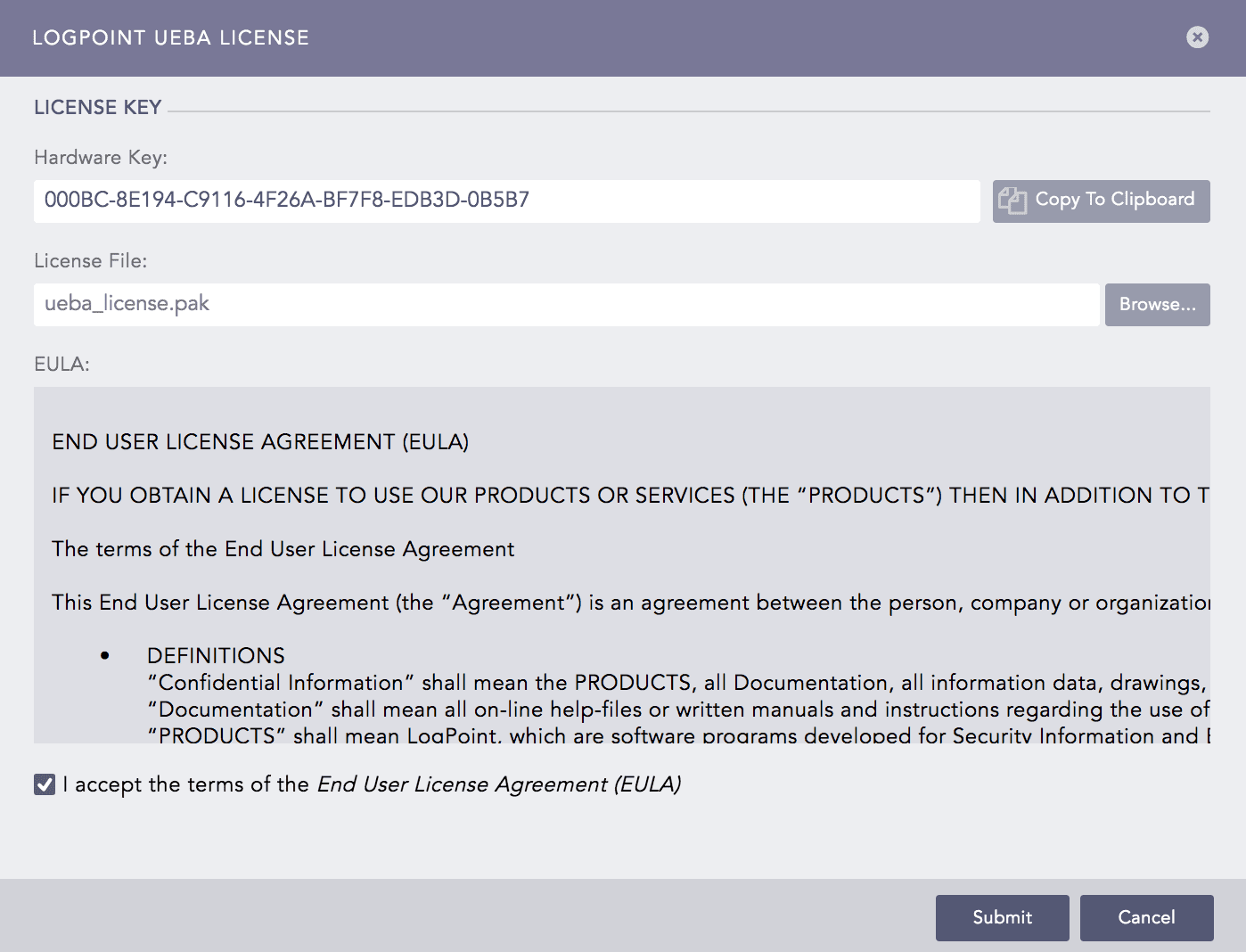The height and width of the screenshot is (952, 1246).
Task: Click the 'Hardware Key:' label
Action: pyautogui.click(x=101, y=157)
